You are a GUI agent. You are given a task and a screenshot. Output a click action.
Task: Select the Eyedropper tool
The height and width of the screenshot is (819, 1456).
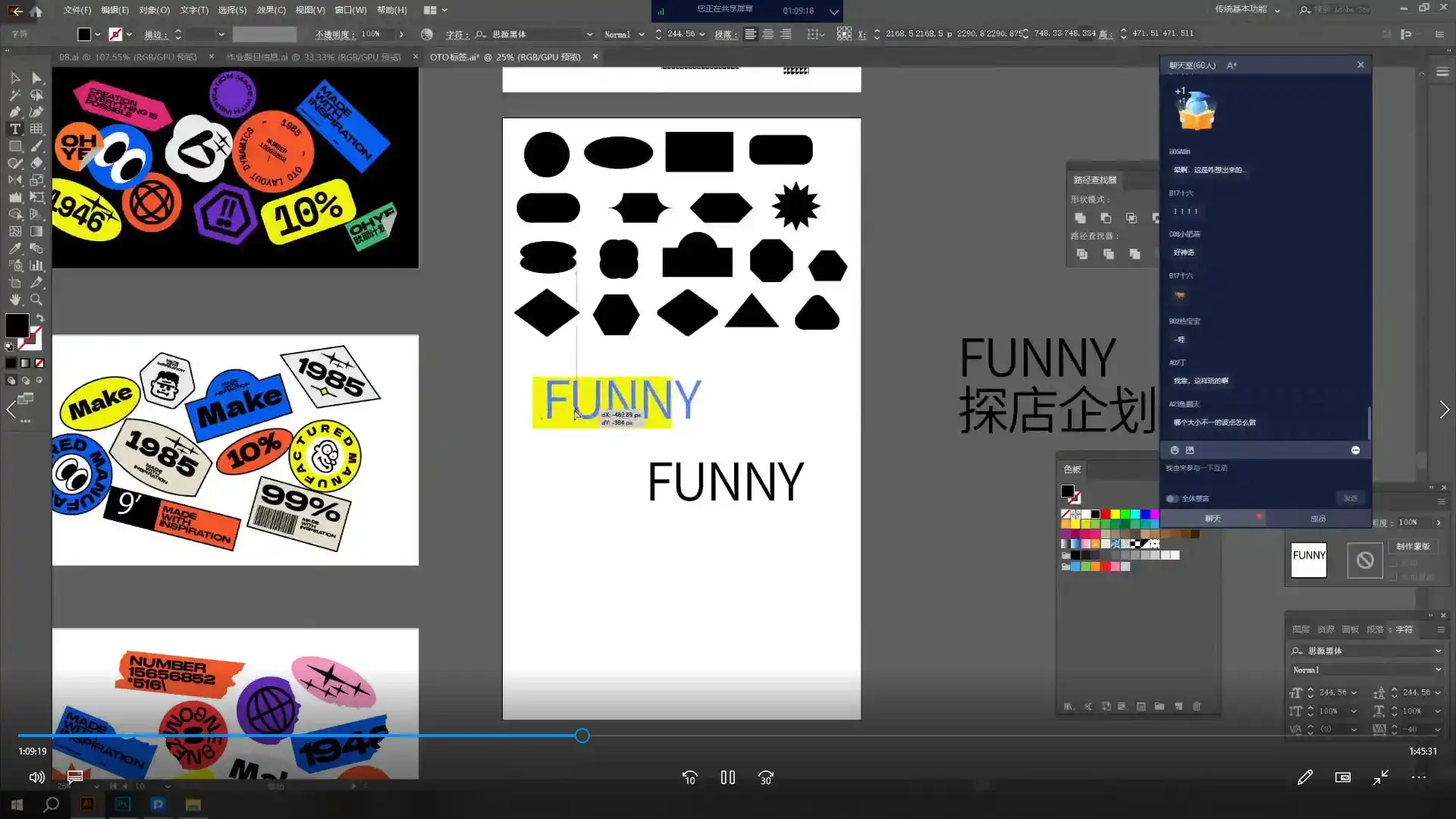(14, 248)
